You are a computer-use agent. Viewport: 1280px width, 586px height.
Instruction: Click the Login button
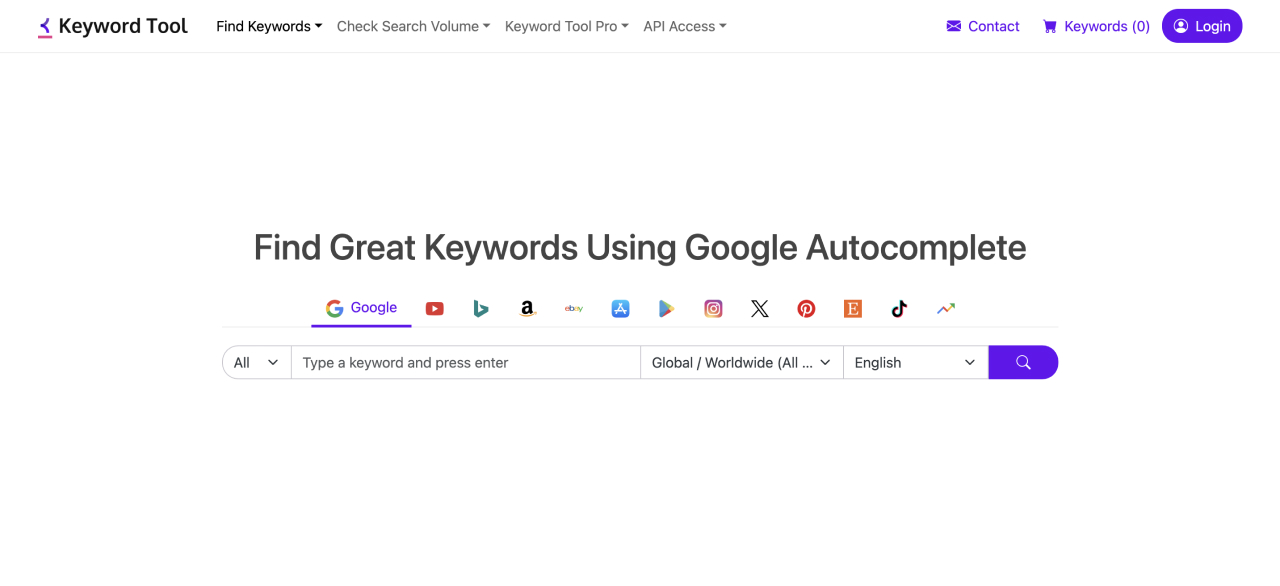point(1202,26)
